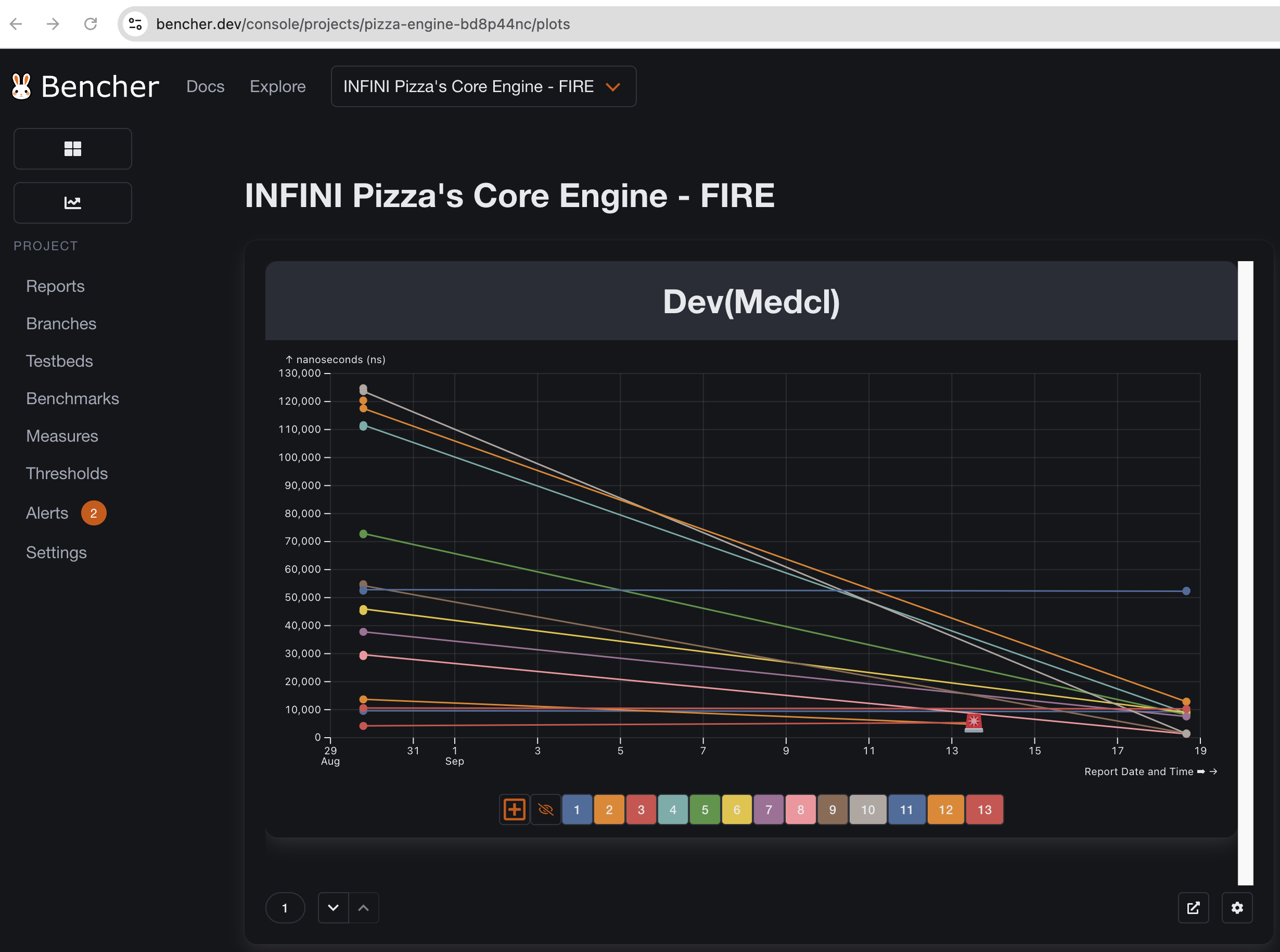The height and width of the screenshot is (952, 1280).
Task: Click the white vertical scrollbar beside plot
Action: (x=1246, y=573)
